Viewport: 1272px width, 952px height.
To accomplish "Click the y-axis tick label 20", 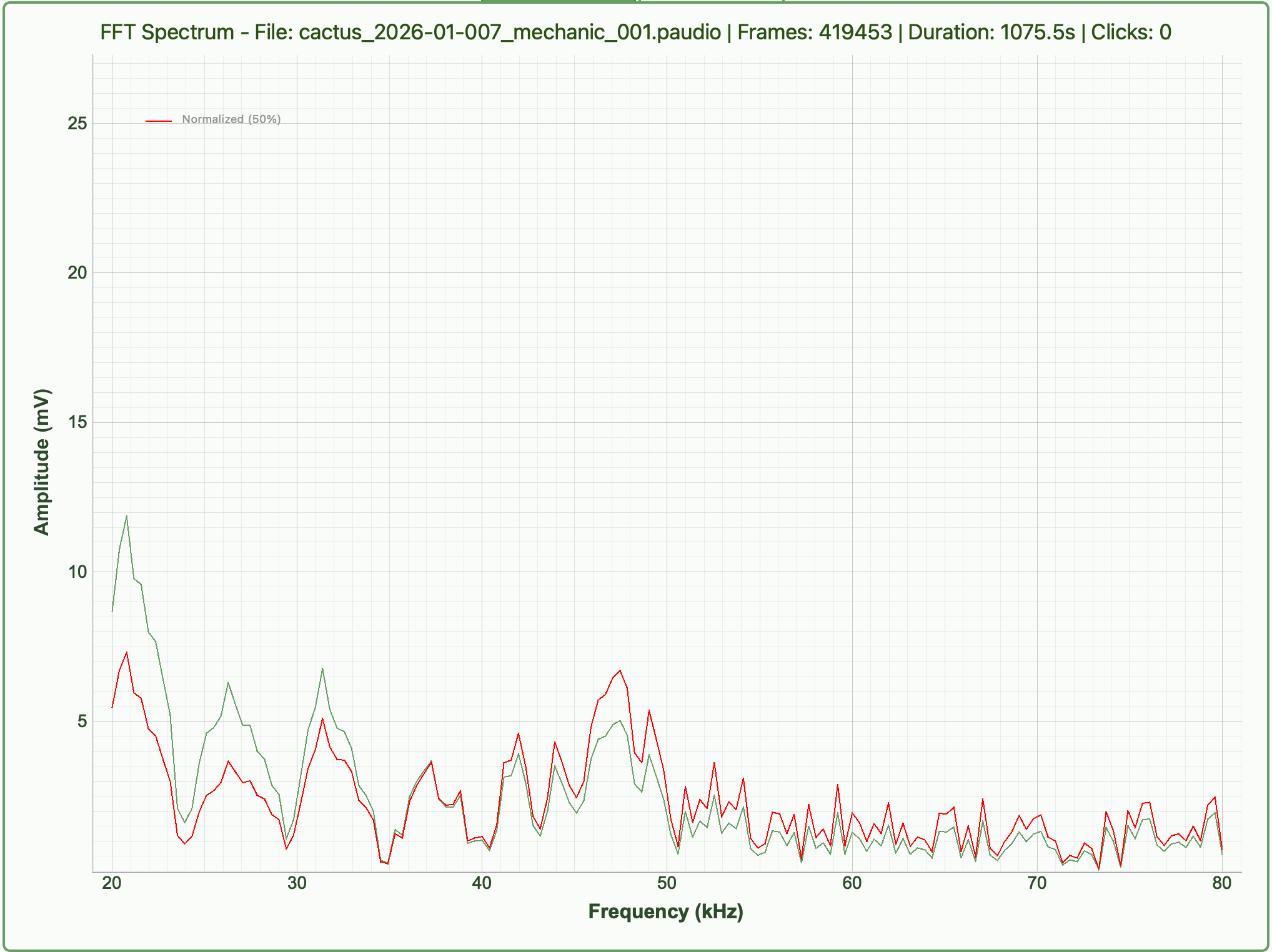I will 77,273.
